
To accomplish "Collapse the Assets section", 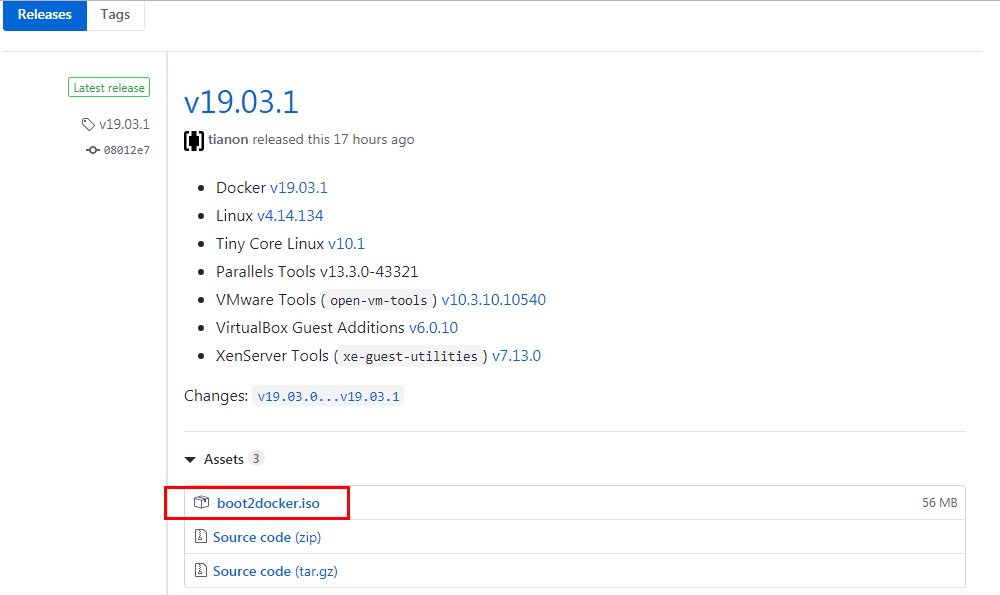I will (x=190, y=458).
